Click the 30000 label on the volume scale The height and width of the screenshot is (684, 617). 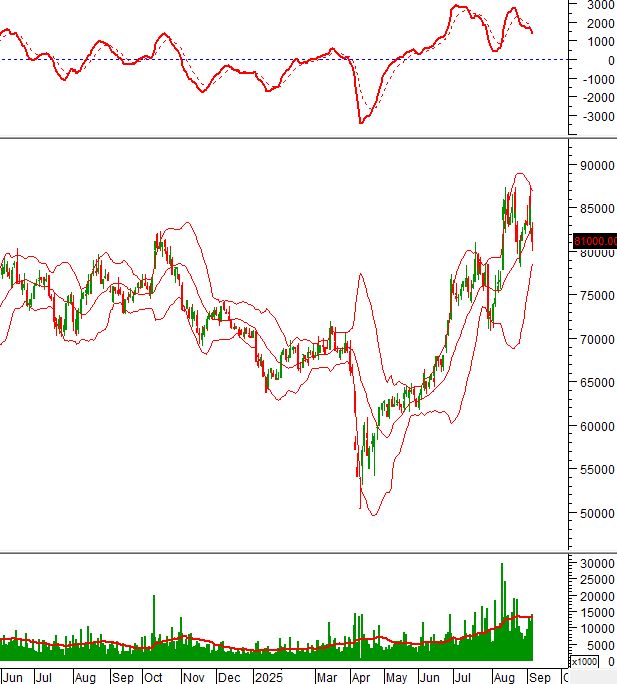(x=592, y=564)
